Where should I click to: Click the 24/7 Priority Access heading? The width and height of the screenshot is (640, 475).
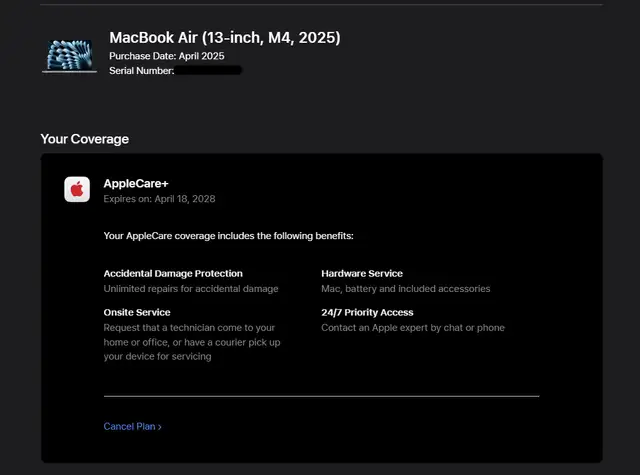[x=367, y=312]
